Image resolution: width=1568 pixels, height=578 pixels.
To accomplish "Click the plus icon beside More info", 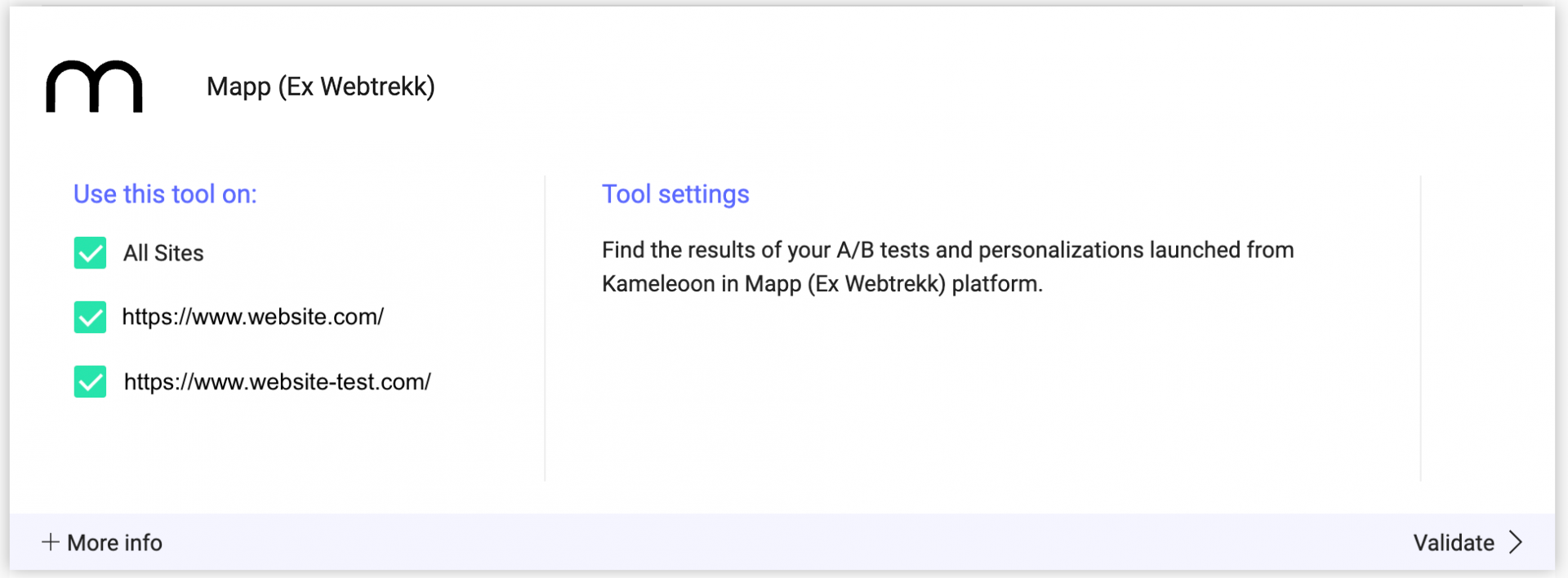I will click(51, 542).
